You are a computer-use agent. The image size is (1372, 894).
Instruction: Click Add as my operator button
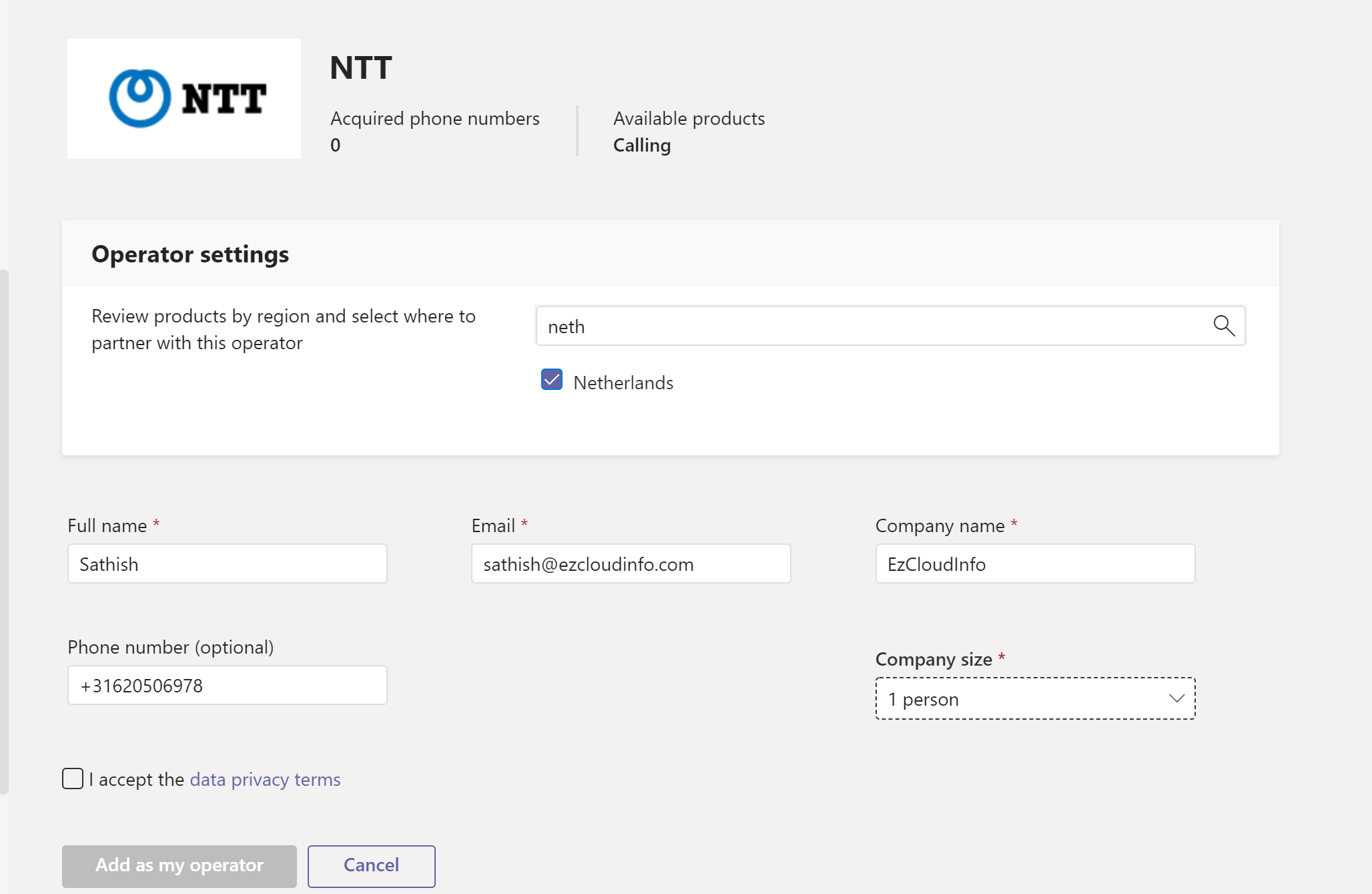click(x=180, y=866)
